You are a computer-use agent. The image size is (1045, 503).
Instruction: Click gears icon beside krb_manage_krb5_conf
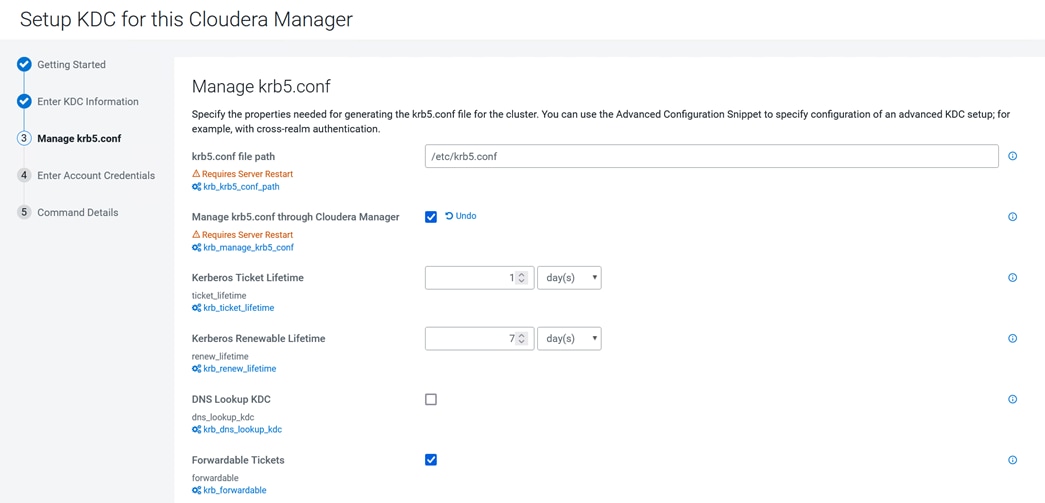pos(197,247)
